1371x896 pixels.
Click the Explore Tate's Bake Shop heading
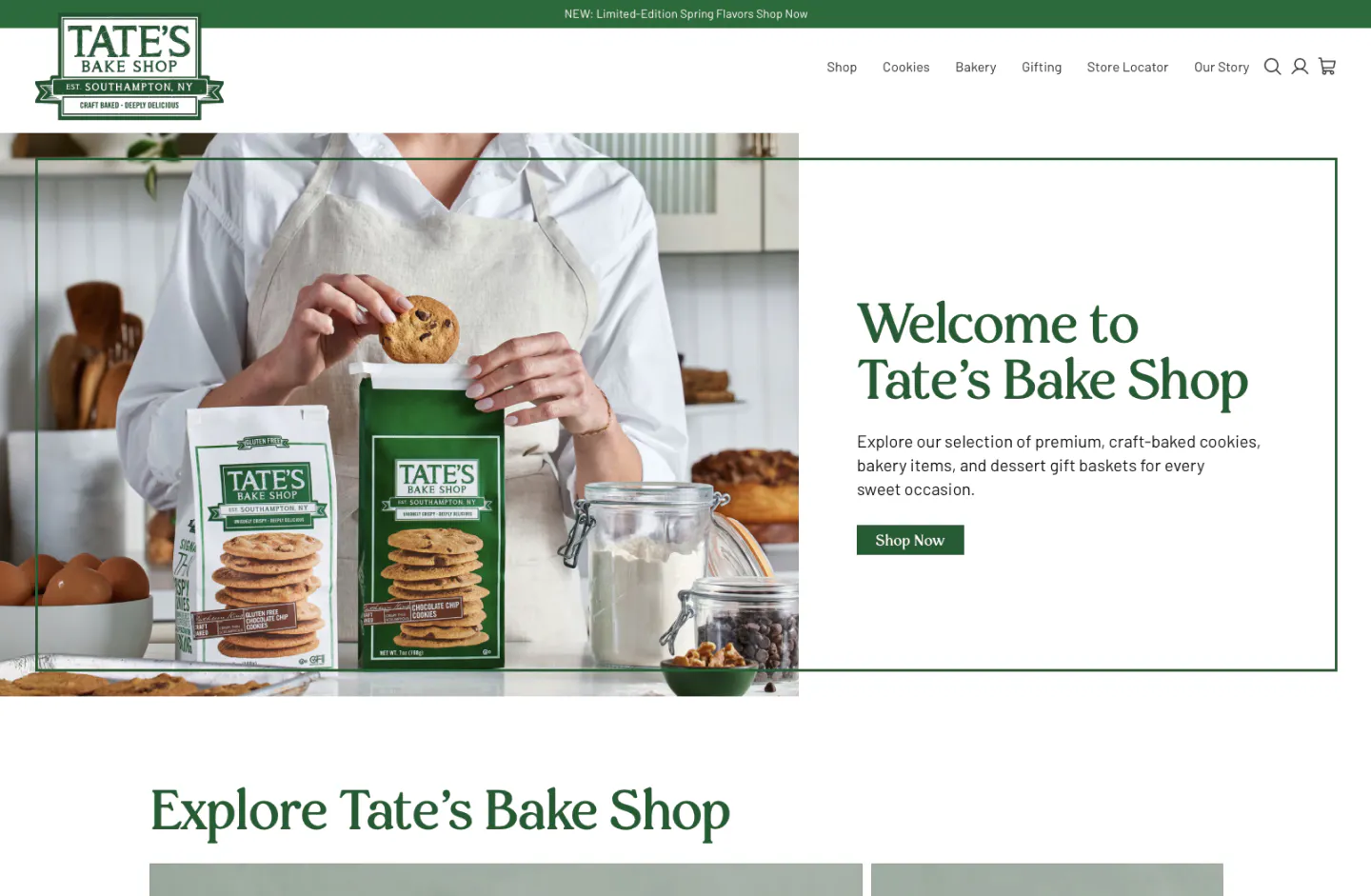(440, 811)
